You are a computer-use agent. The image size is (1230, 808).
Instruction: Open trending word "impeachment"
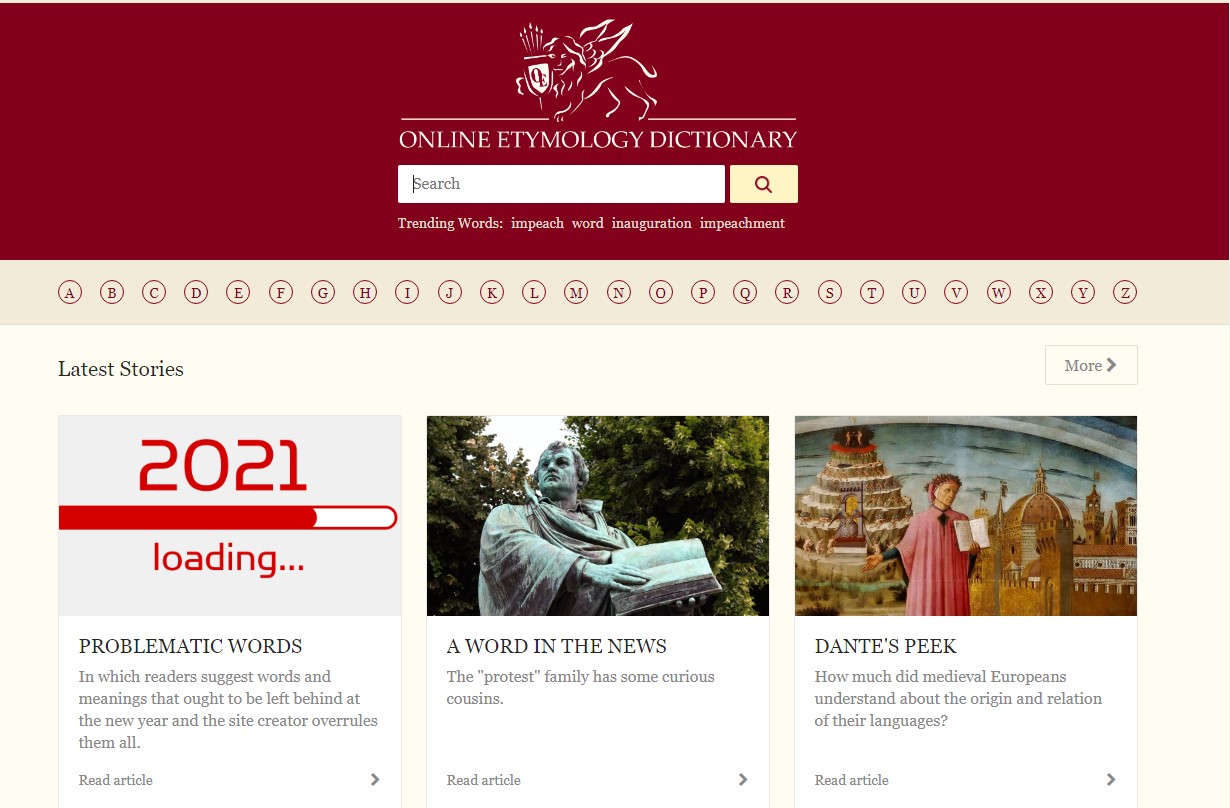click(x=742, y=223)
